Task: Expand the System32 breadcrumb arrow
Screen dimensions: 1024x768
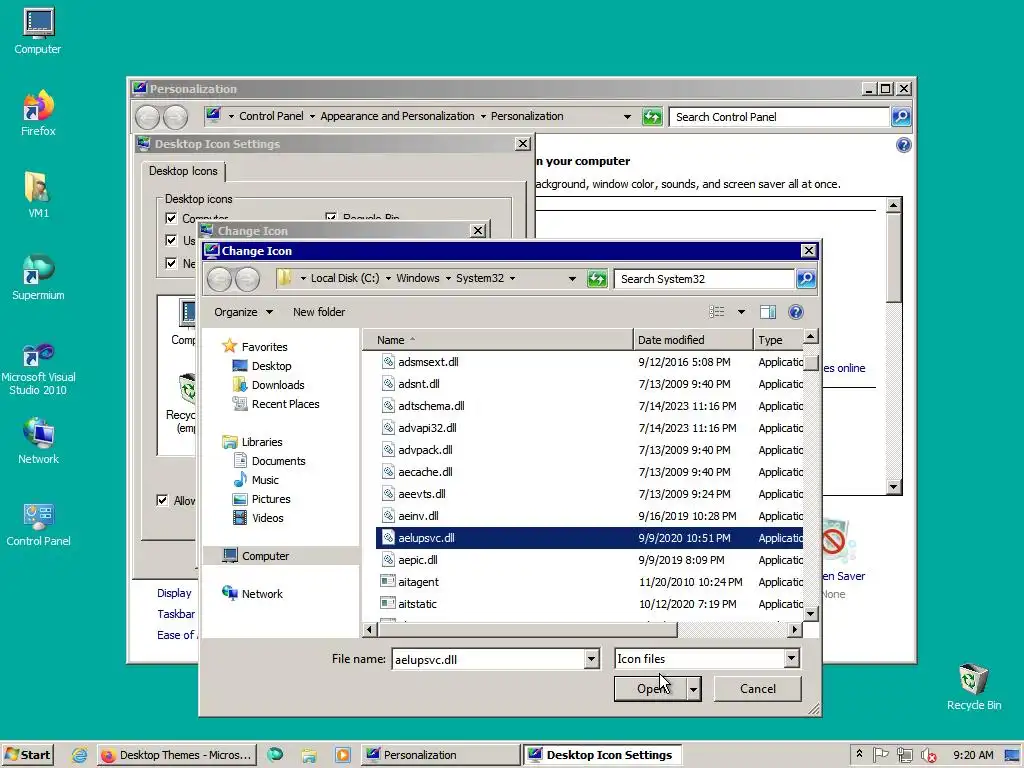Action: coord(512,278)
